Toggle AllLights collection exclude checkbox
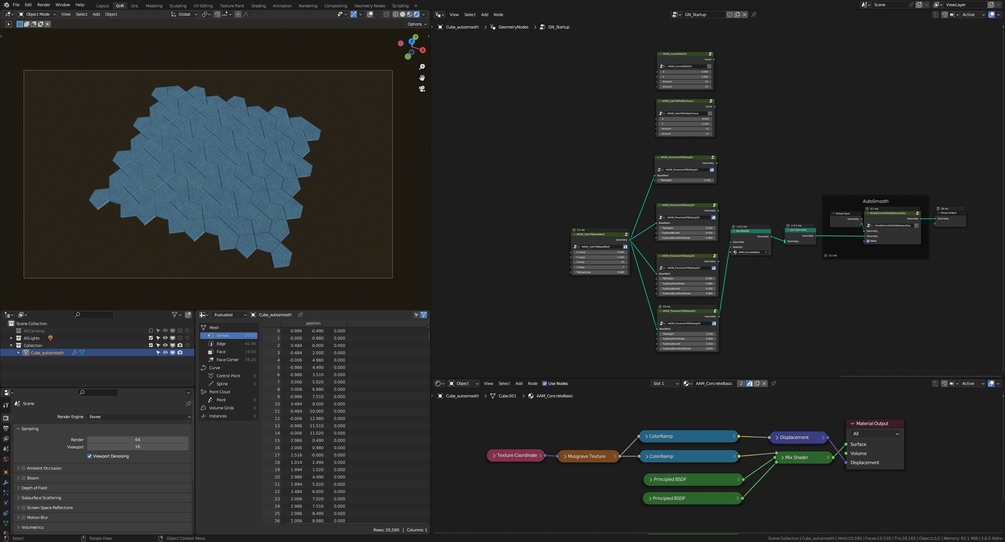This screenshot has height=542, width=1005. click(x=151, y=338)
